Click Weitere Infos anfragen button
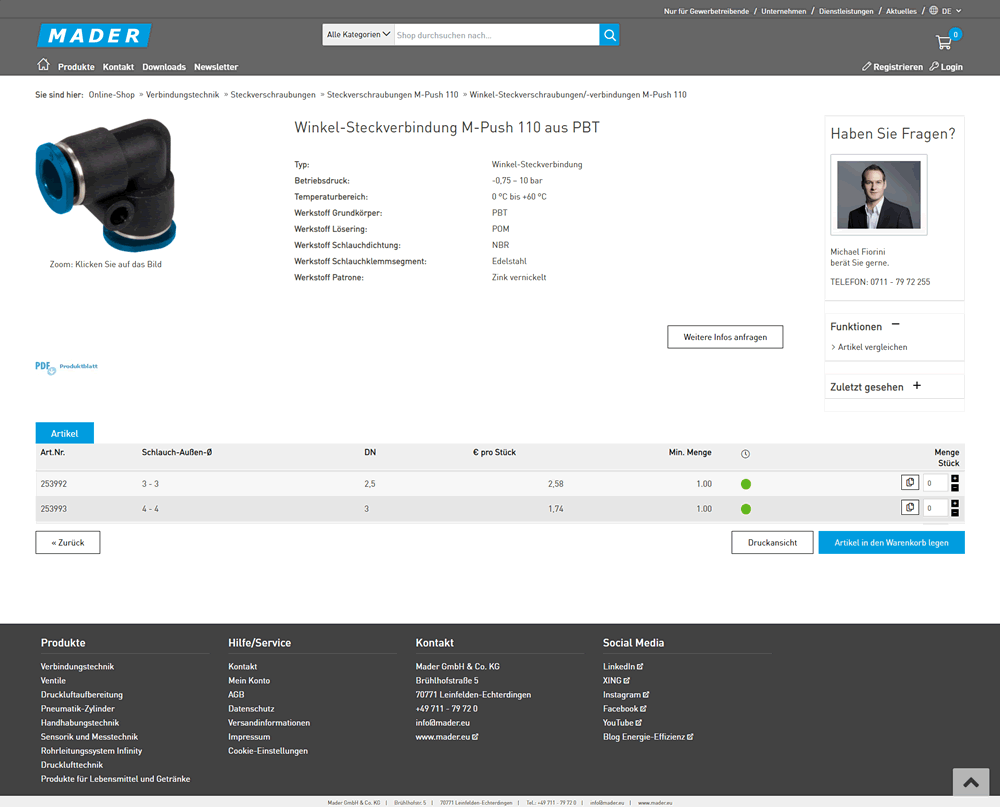The width and height of the screenshot is (1000, 807). (x=725, y=337)
